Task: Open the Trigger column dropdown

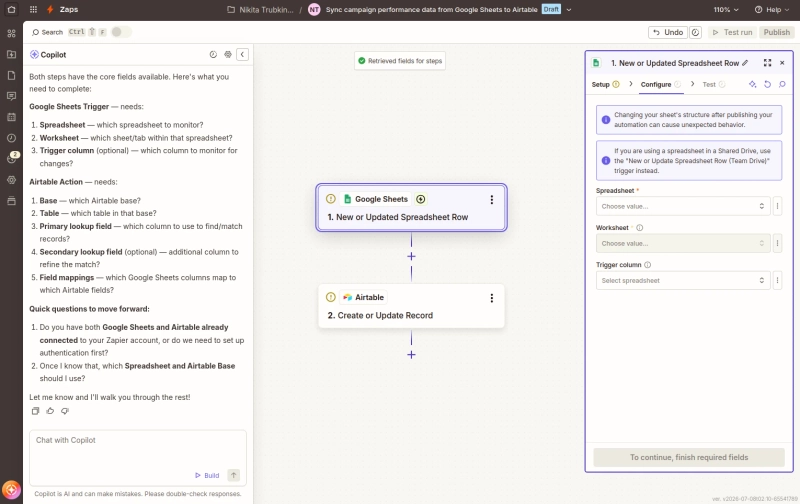Action: pyautogui.click(x=683, y=281)
